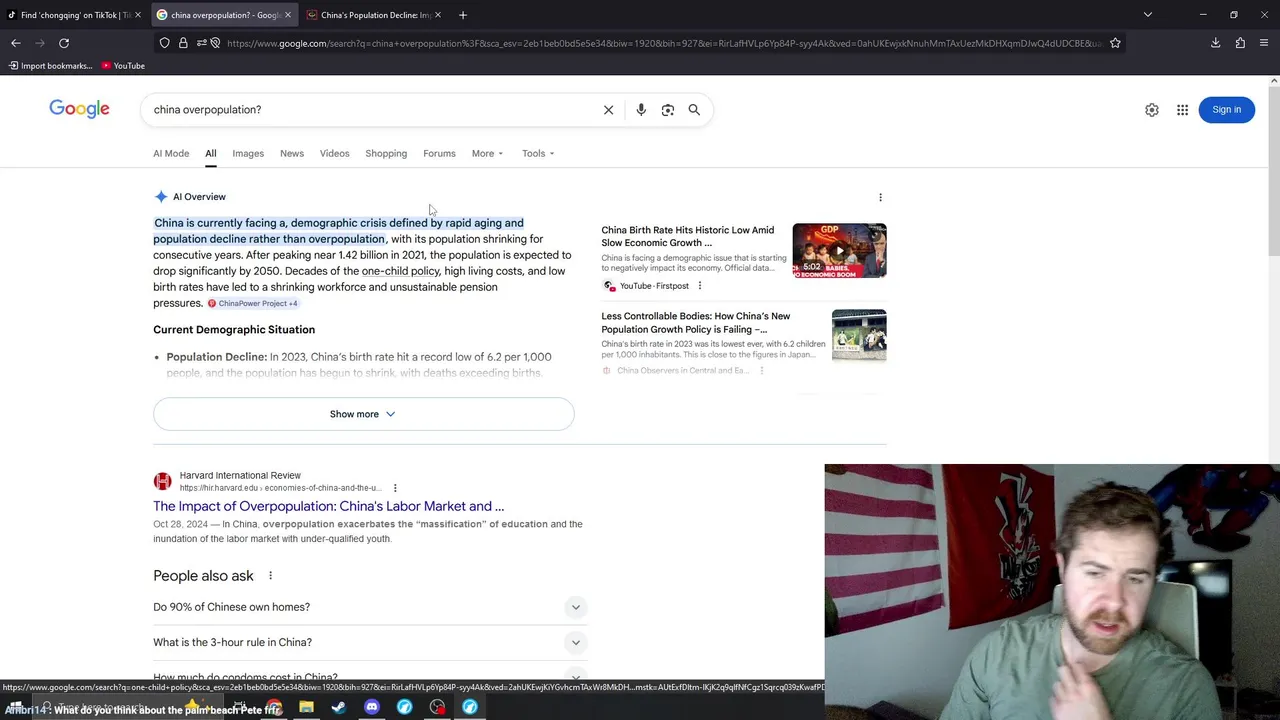The width and height of the screenshot is (1280, 720).
Task: Expand 'Do 90% of Chinese own homes?'
Action: click(369, 607)
